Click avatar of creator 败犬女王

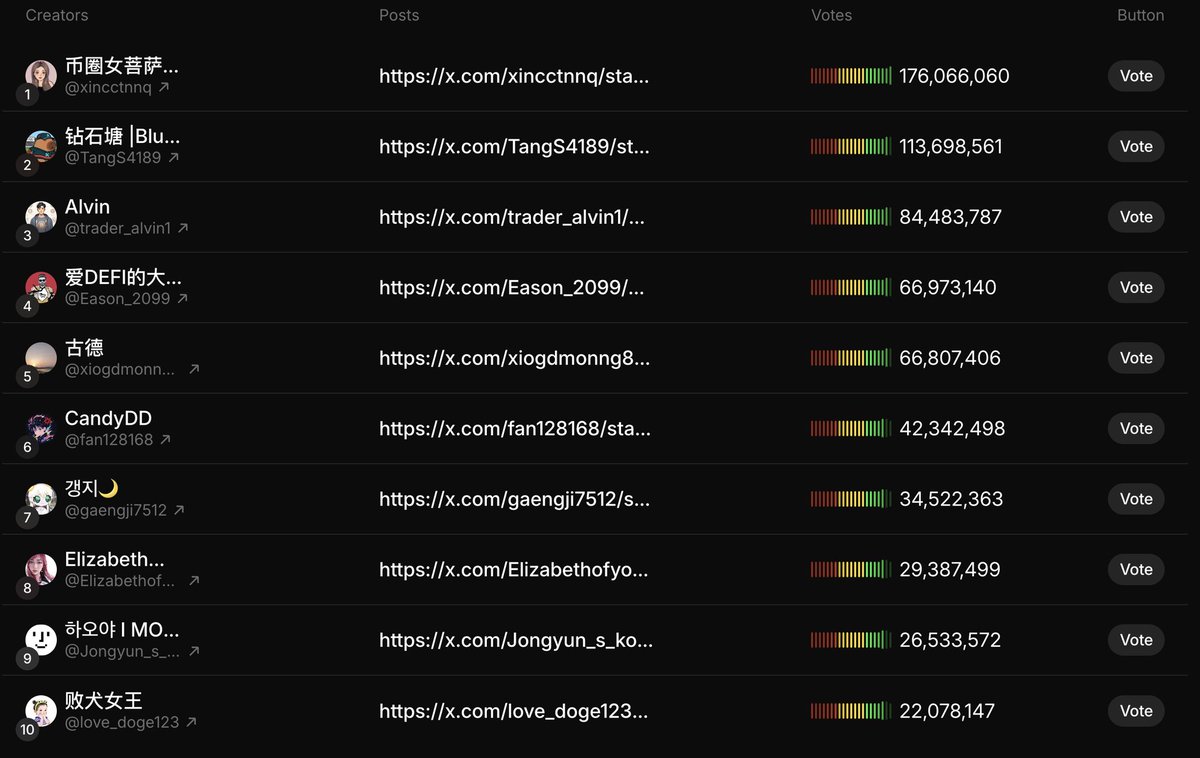coord(41,710)
